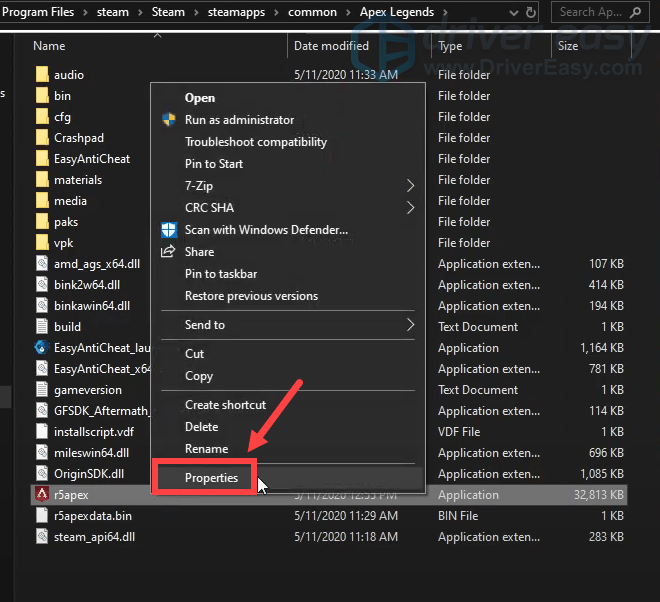The image size is (660, 602).
Task: Select the steam_api64.dll file icon
Action: coord(42,537)
